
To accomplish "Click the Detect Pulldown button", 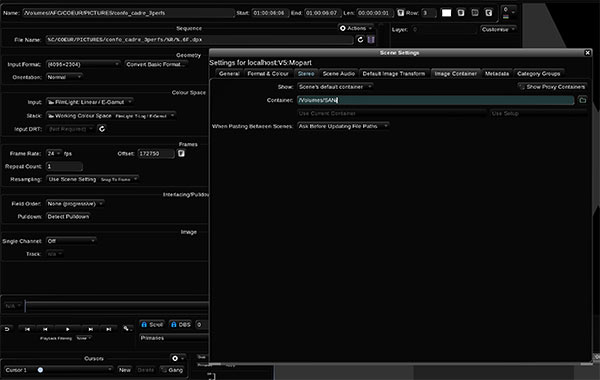I will click(x=68, y=217).
